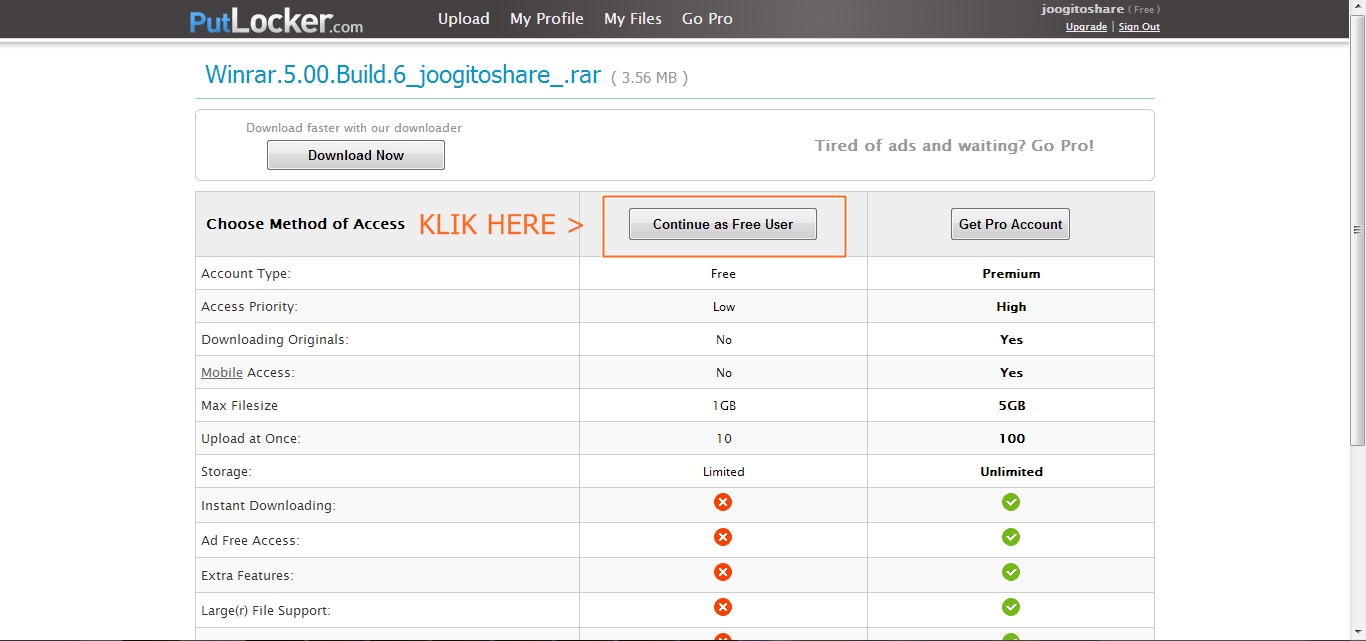
Task: Click green check icon in Instant Downloading row
Action: (1011, 502)
